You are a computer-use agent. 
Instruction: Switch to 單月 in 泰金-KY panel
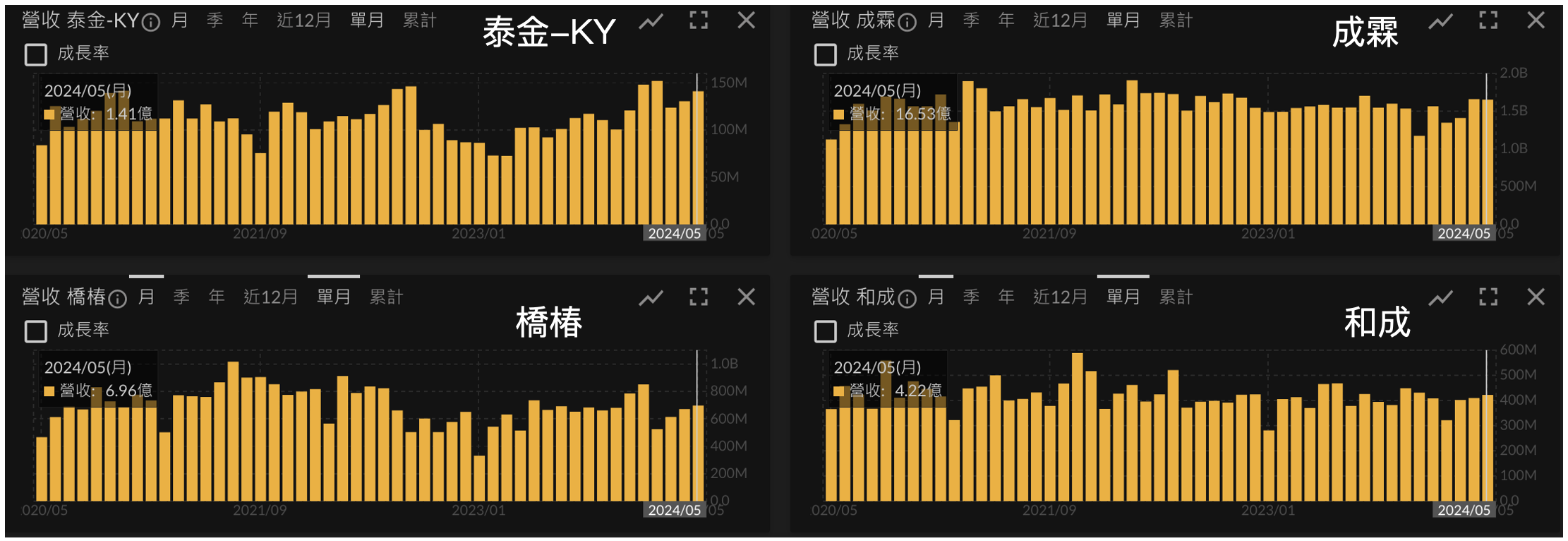[367, 20]
